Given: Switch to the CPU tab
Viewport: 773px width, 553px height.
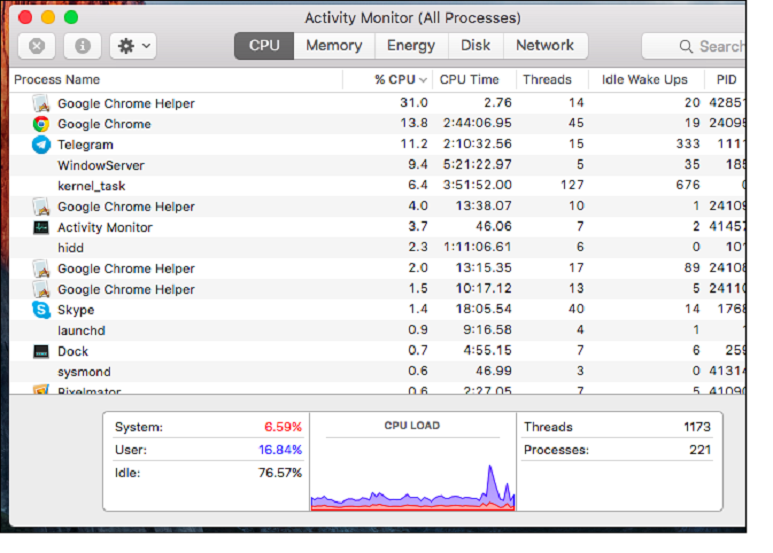Looking at the screenshot, I should point(264,46).
